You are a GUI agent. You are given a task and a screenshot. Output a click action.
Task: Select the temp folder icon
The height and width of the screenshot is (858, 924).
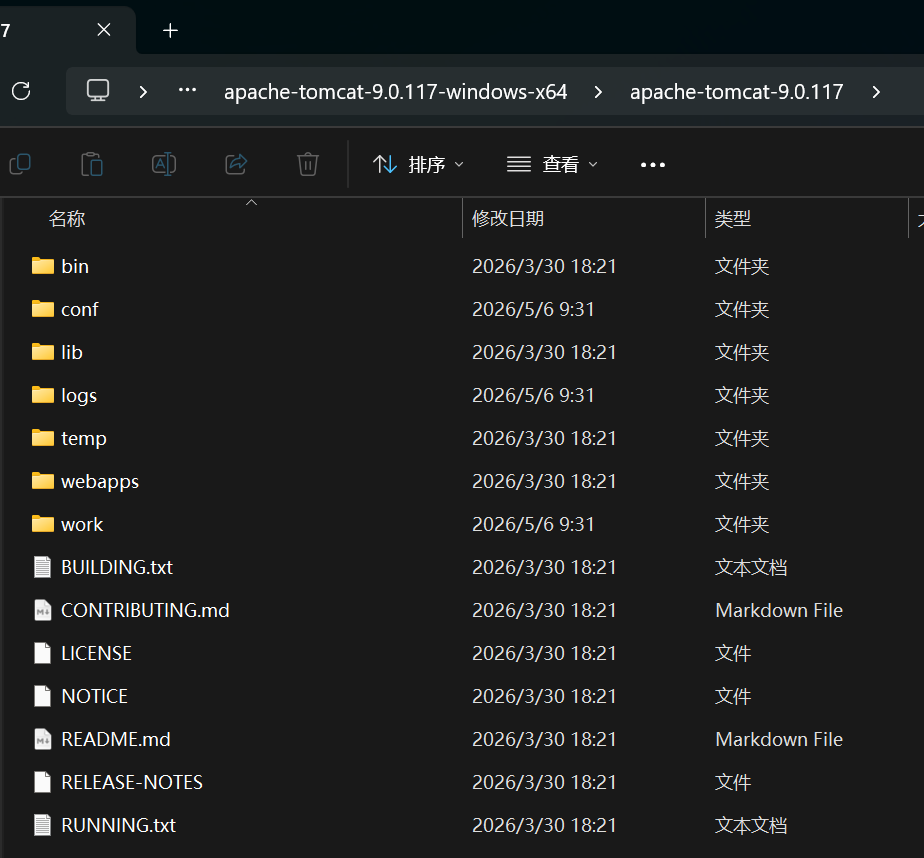click(42, 438)
